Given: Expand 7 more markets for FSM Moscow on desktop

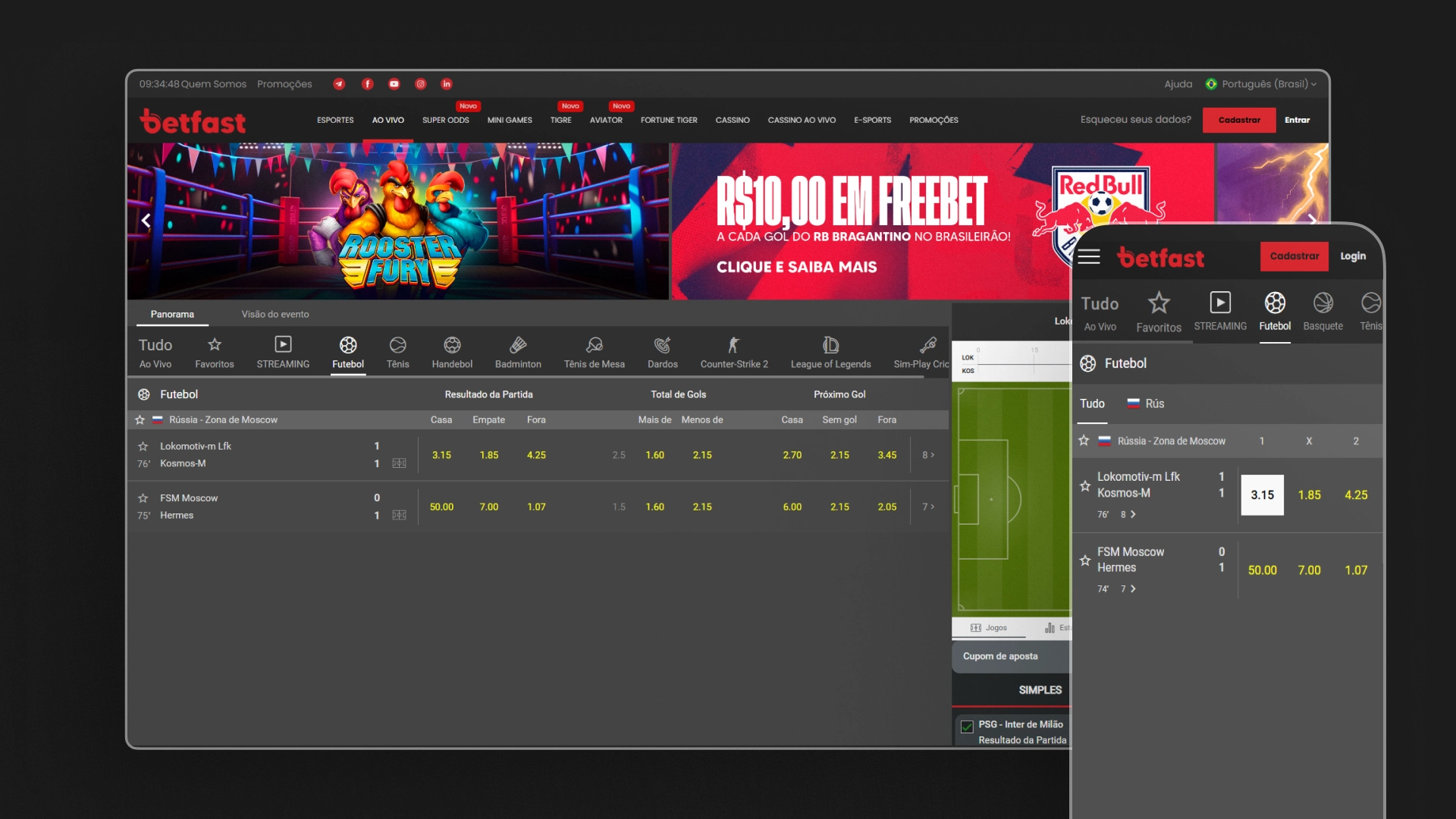Looking at the screenshot, I should point(928,507).
